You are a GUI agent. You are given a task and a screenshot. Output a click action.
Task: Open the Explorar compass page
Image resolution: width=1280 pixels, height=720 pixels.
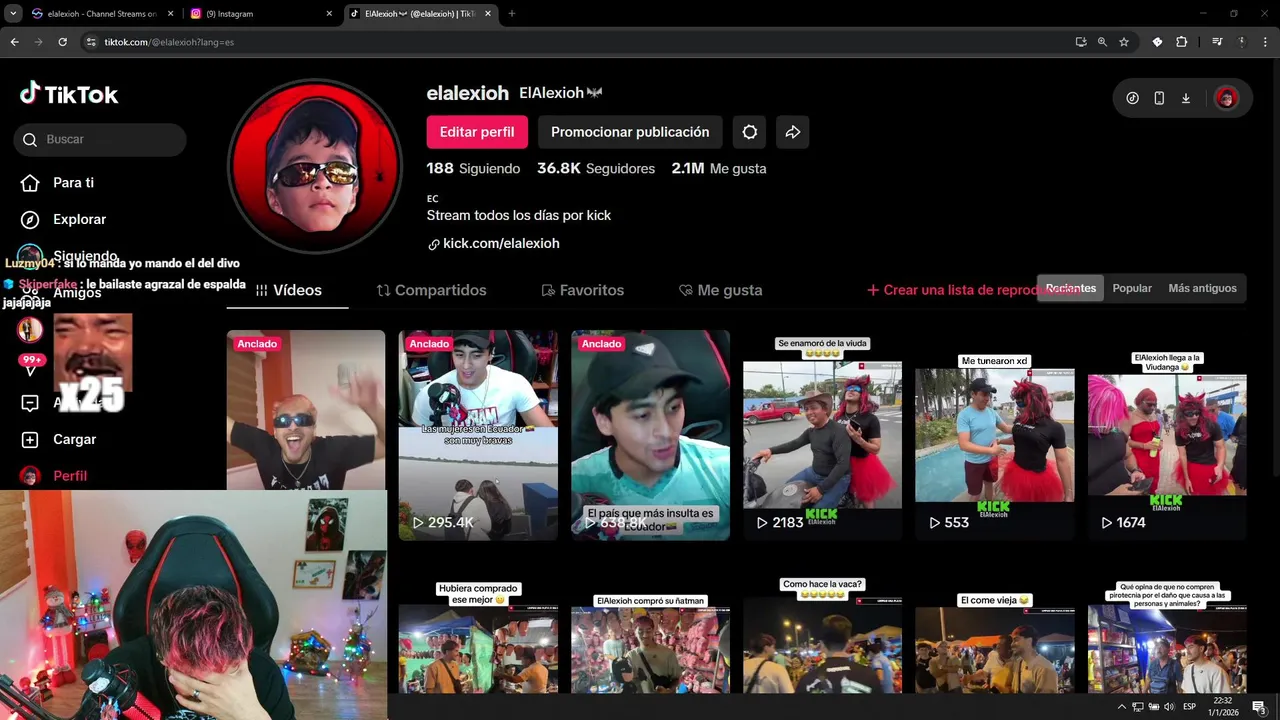point(64,219)
